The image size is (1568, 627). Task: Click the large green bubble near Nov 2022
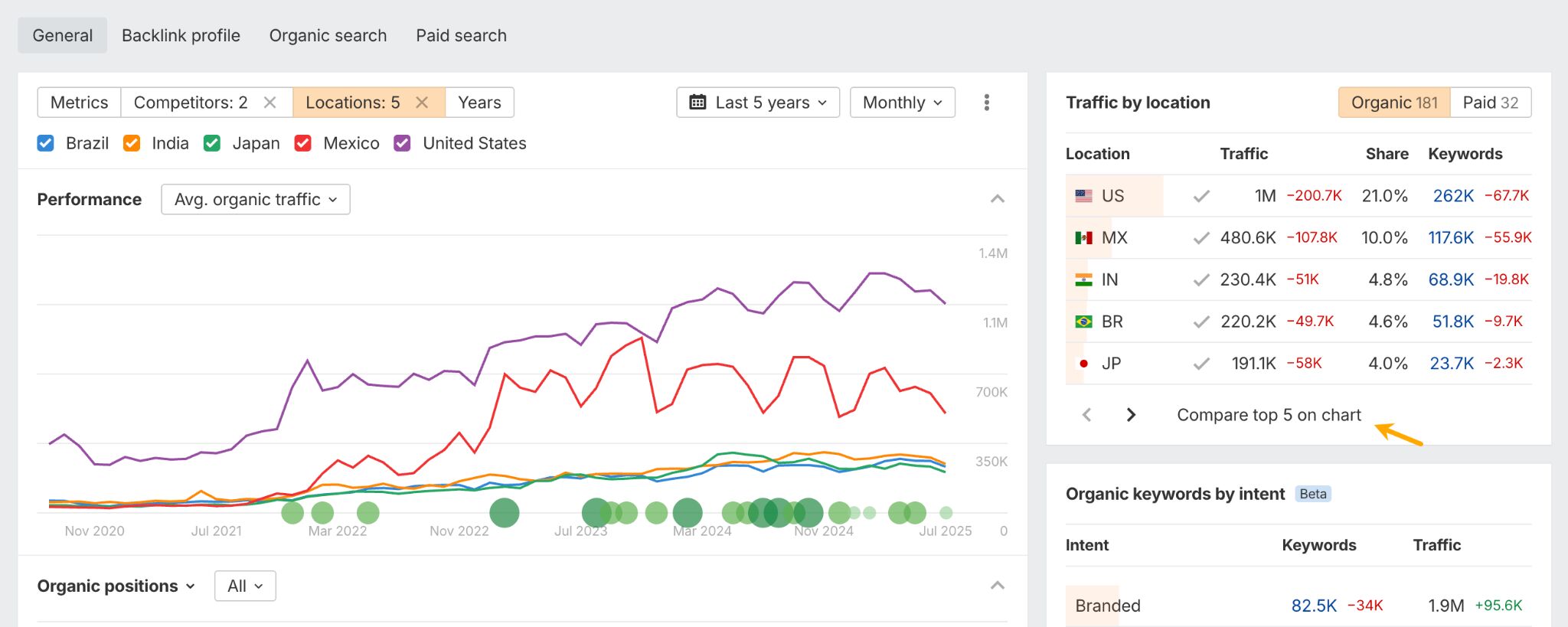[x=504, y=512]
